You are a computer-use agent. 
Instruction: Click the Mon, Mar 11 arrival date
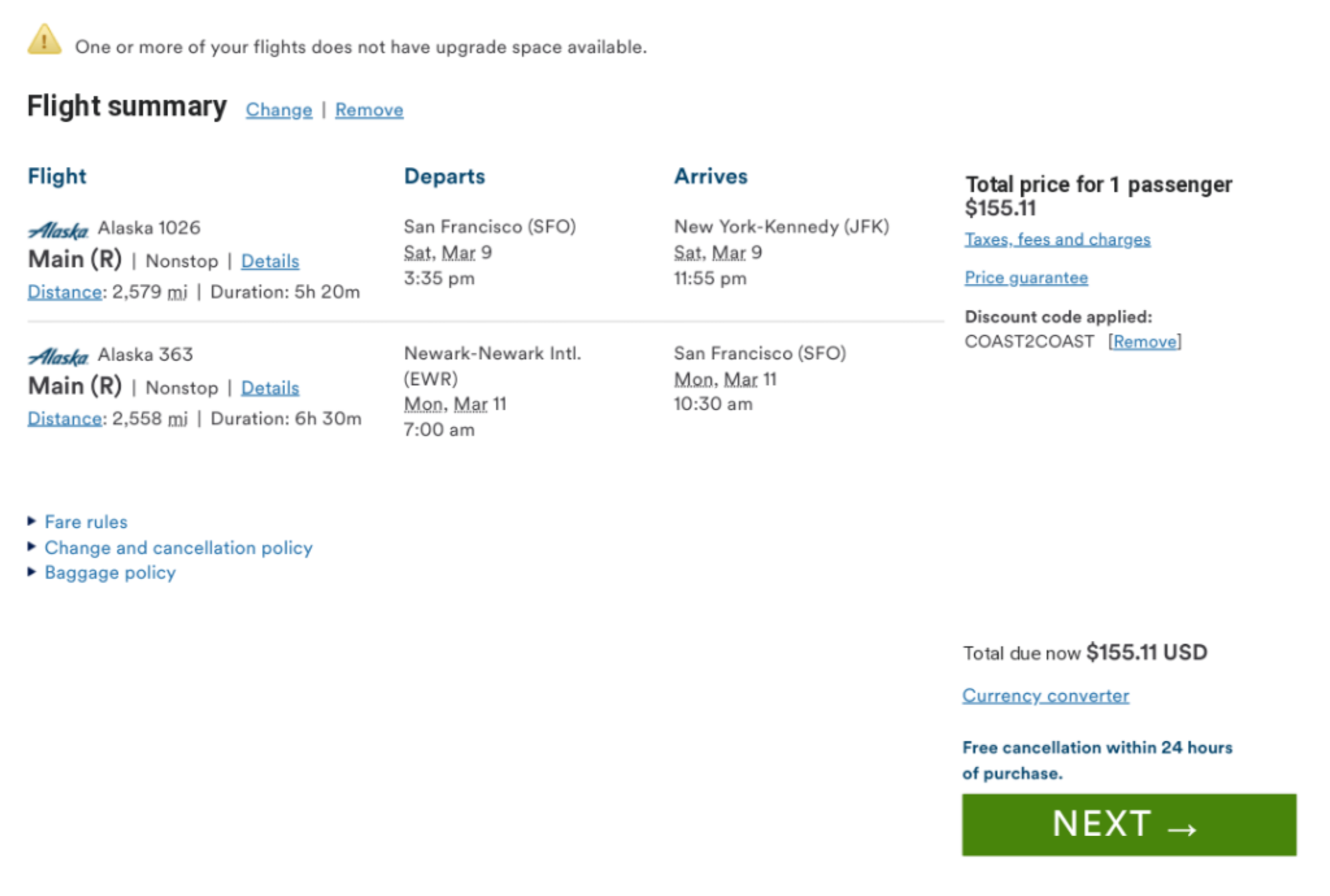coord(725,380)
